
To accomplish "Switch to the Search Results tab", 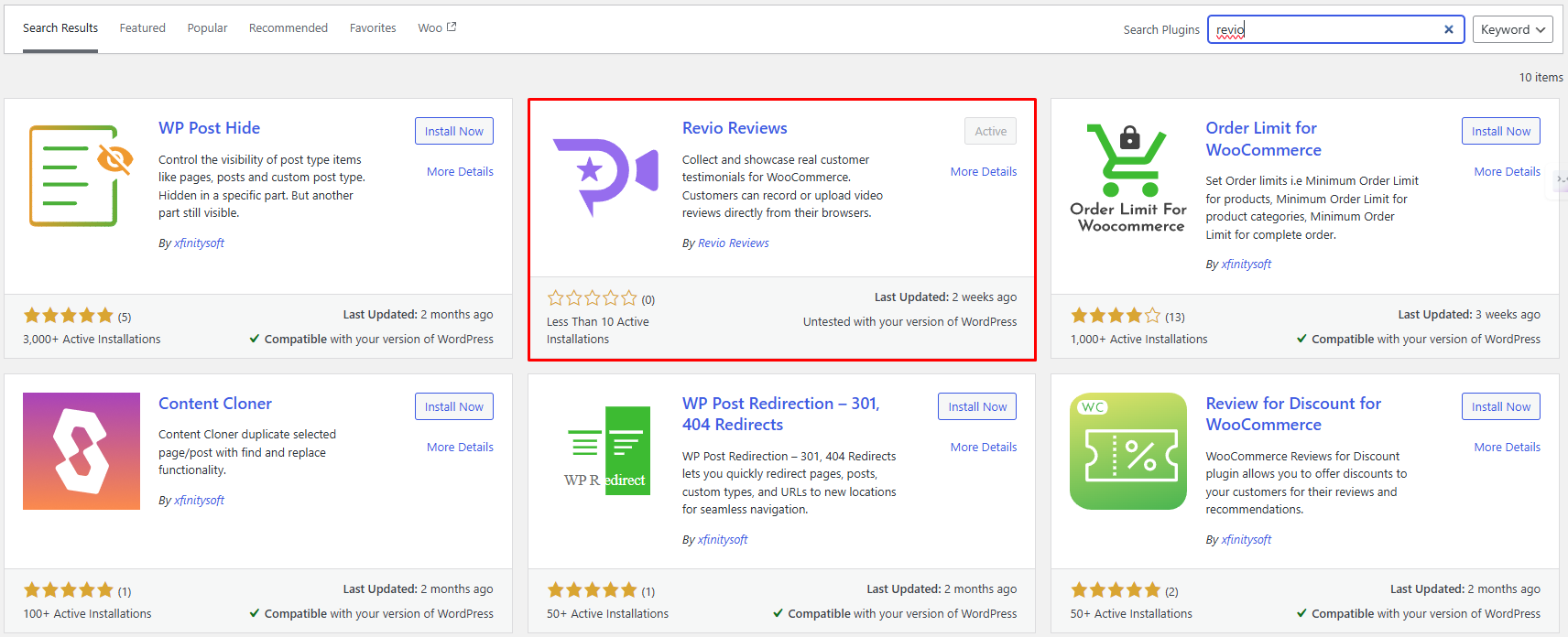I will tap(60, 28).
